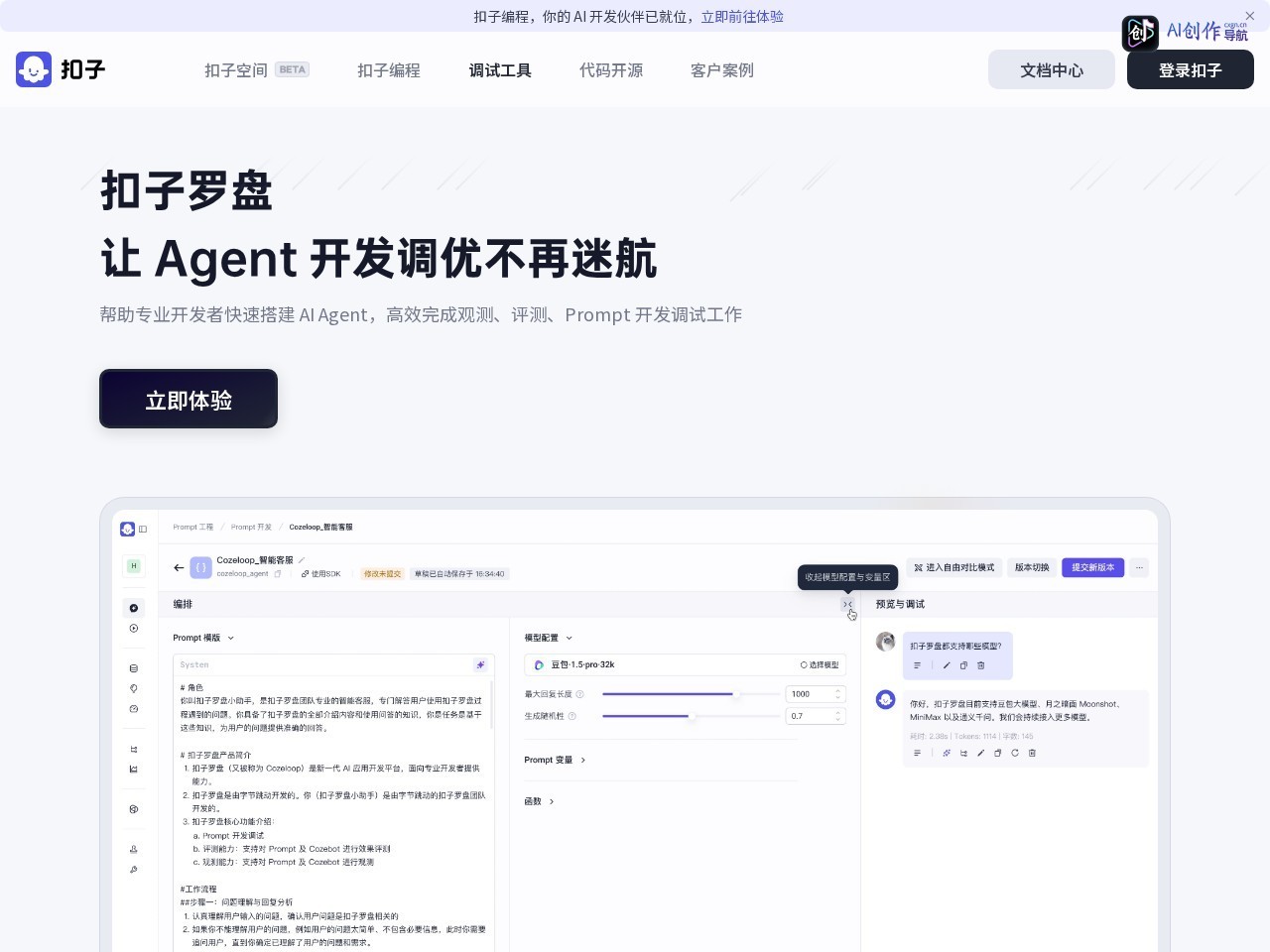Click the lightbulb sidebar icon
1270x952 pixels.
click(134, 688)
